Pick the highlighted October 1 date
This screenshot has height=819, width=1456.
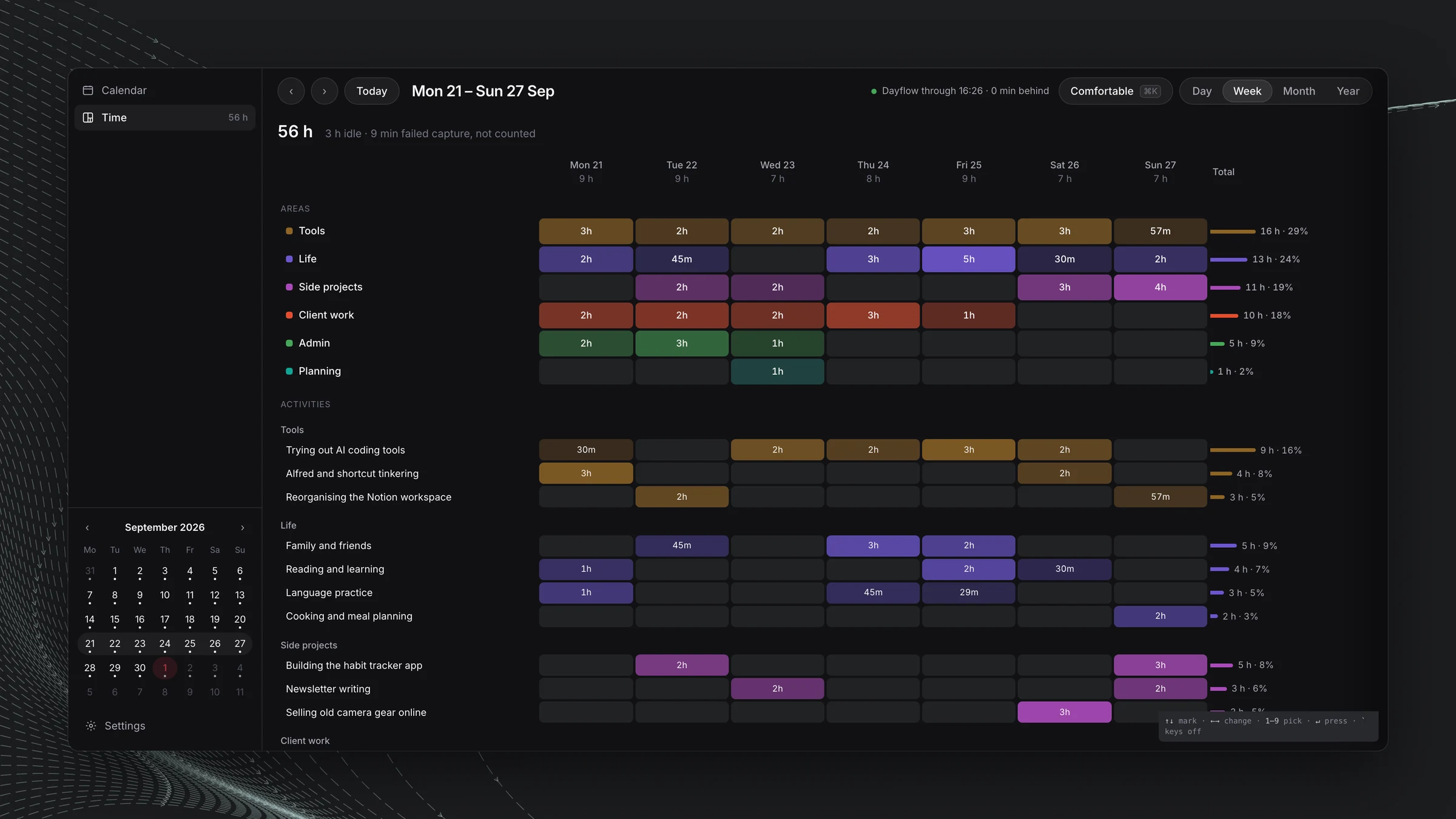(164, 668)
